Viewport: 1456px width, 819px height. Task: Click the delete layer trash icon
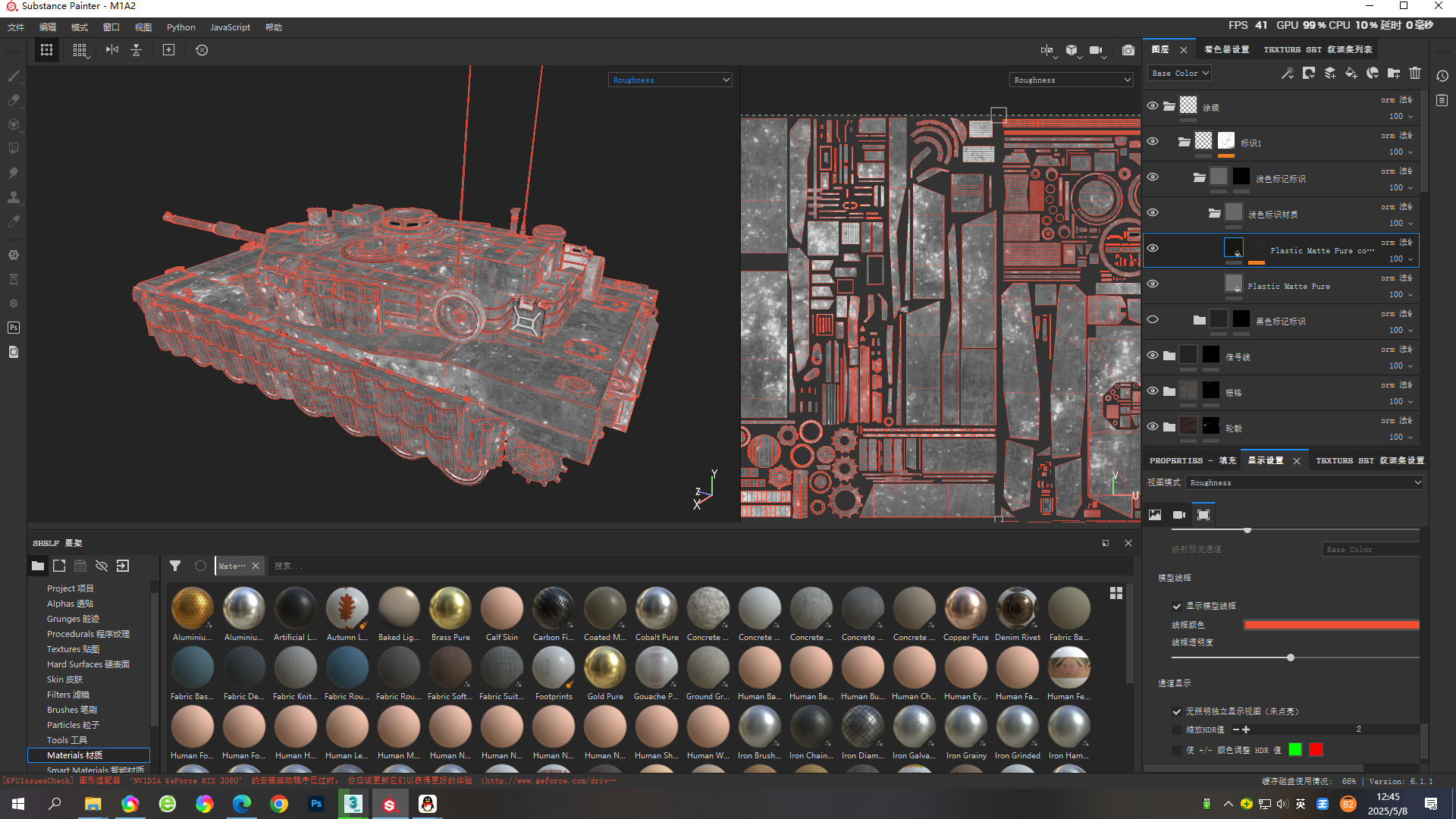pos(1415,74)
